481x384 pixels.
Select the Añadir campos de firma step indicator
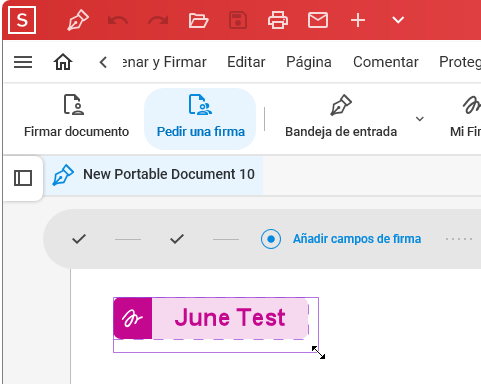271,239
